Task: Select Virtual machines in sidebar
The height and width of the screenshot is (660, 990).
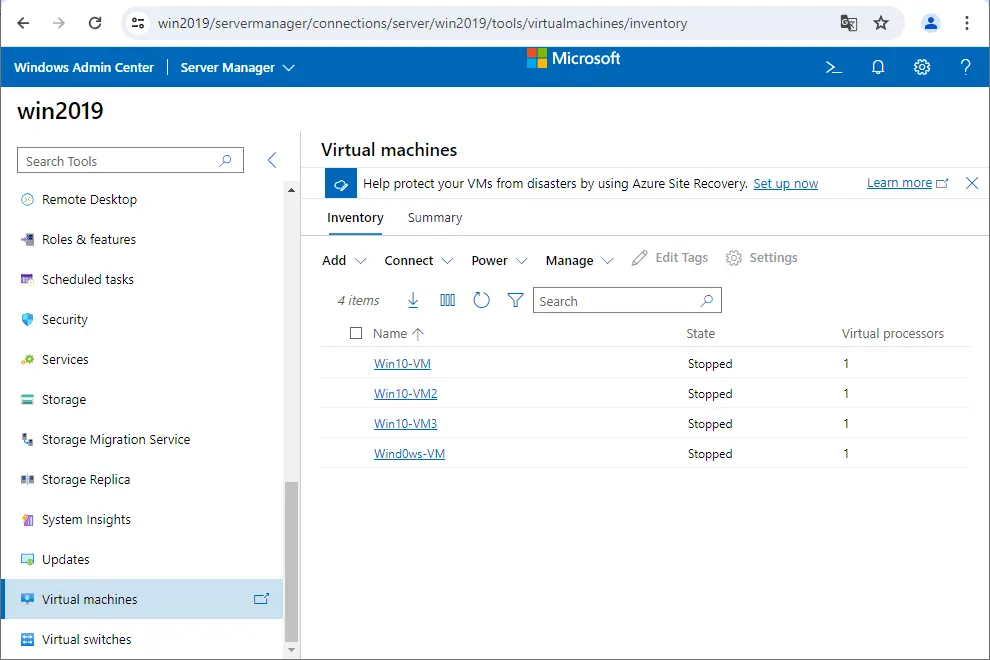Action: [143, 599]
